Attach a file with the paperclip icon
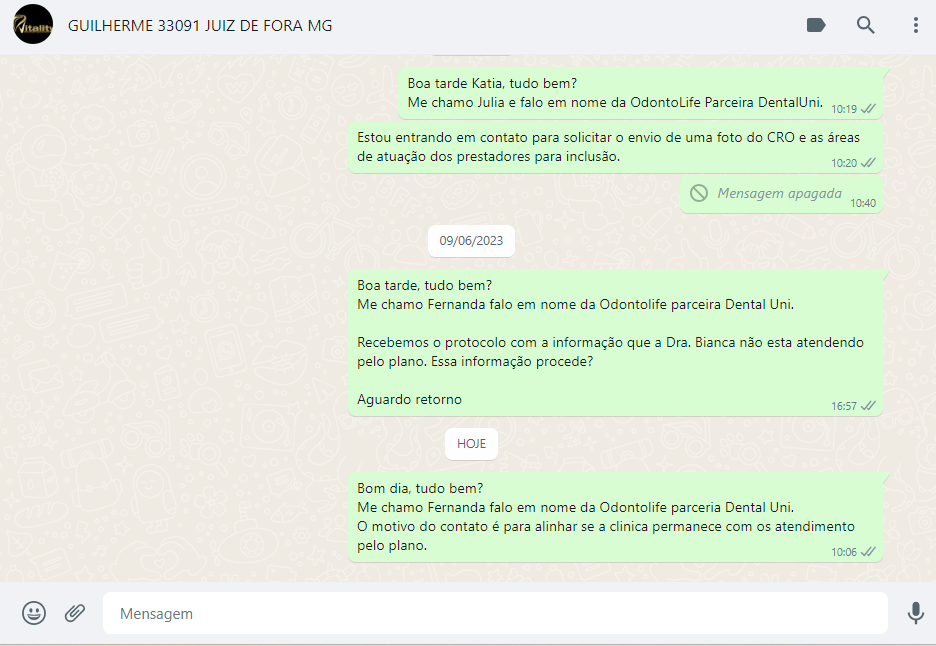936x646 pixels. (x=75, y=613)
